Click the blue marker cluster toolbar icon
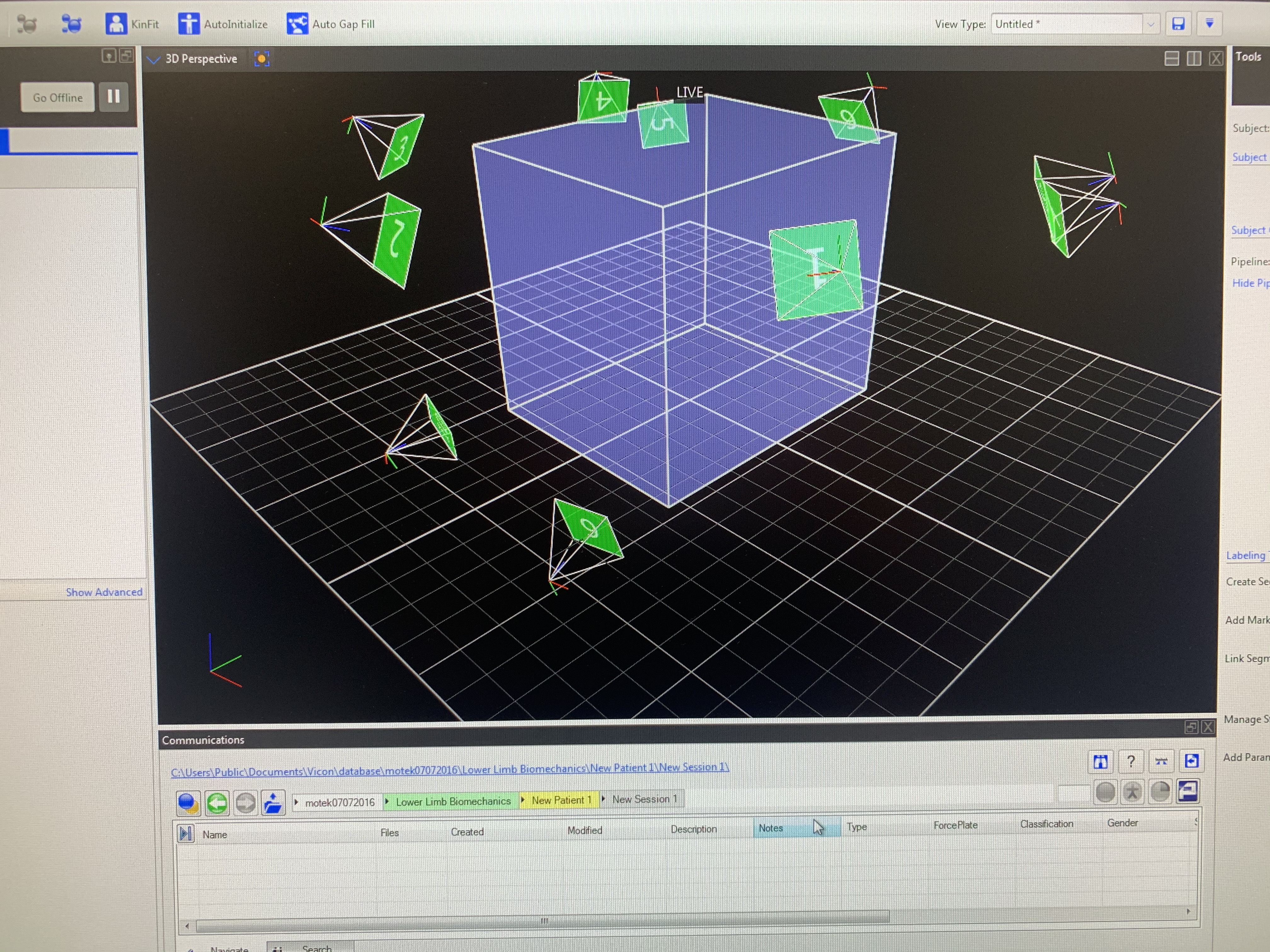Viewport: 1270px width, 952px height. 71,24
